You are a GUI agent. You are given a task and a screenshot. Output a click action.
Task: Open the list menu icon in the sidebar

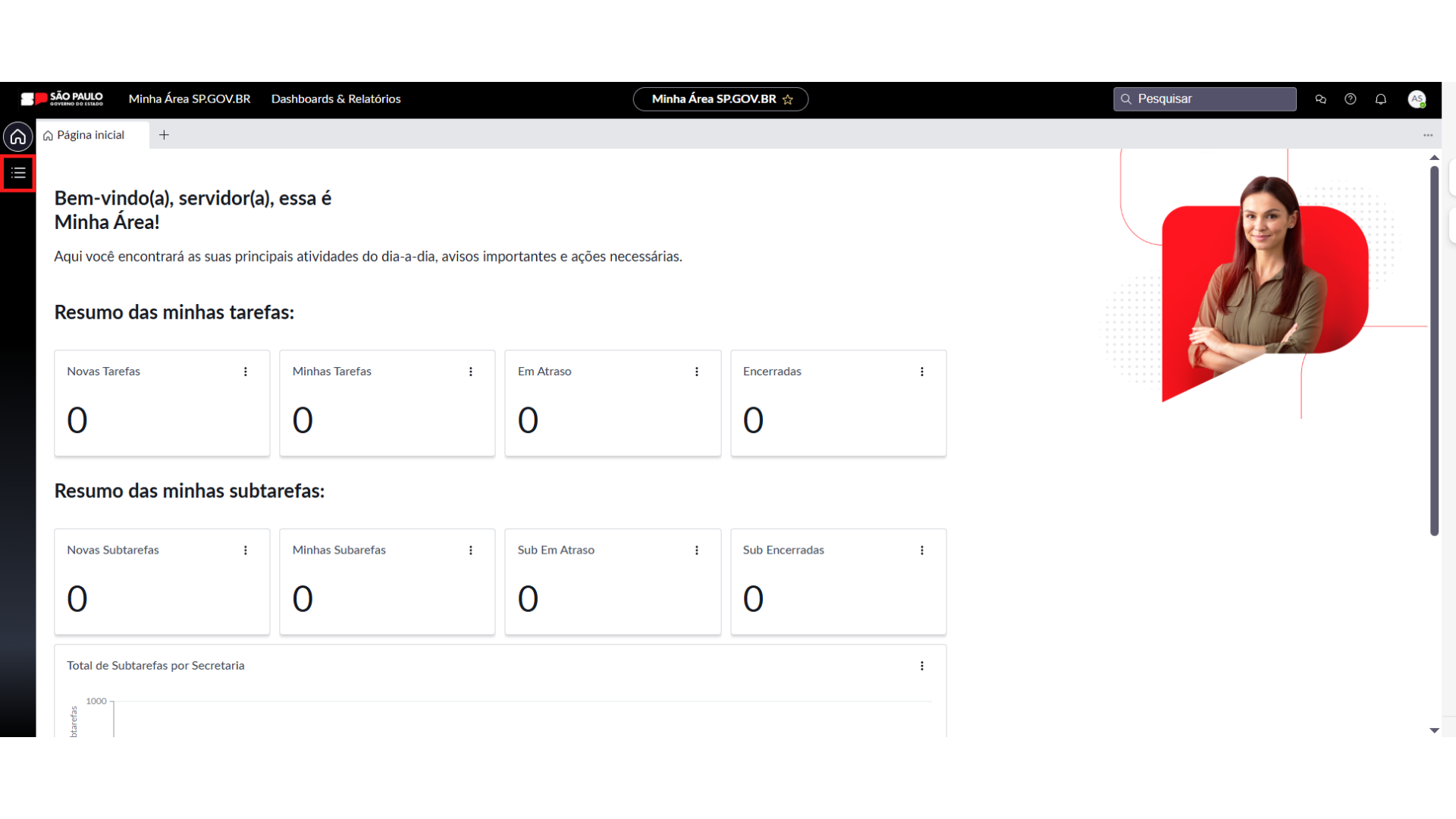click(18, 174)
